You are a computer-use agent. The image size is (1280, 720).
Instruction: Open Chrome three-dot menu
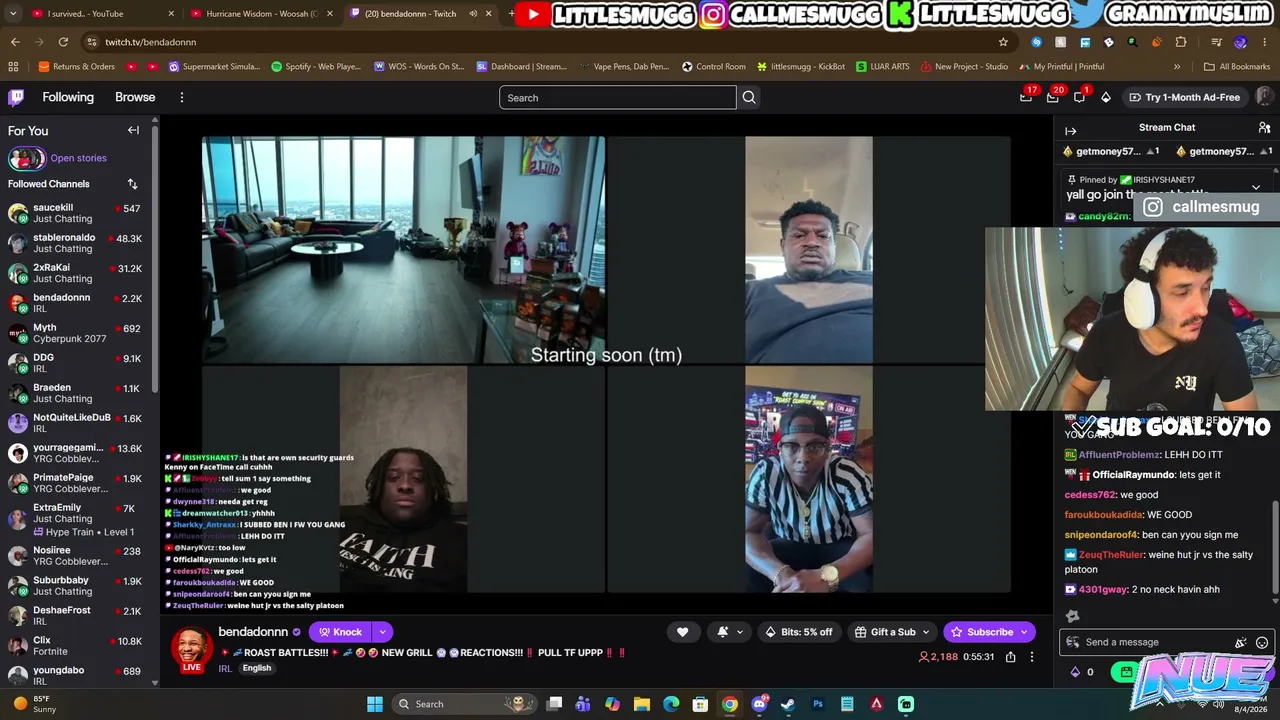tap(1265, 42)
